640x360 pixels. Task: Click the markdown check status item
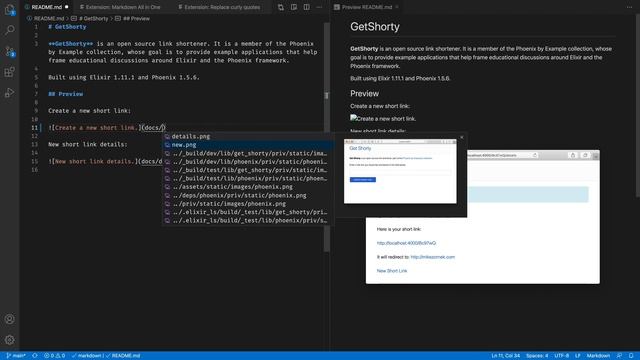tap(87, 356)
